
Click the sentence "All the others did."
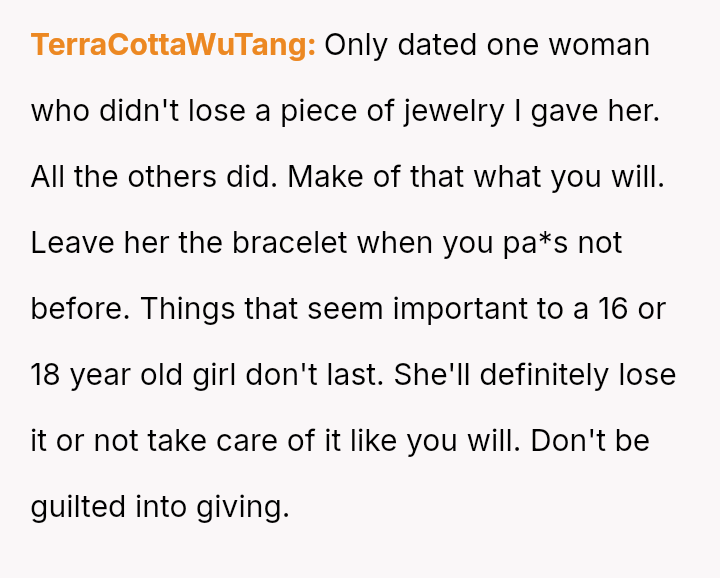coord(152,177)
